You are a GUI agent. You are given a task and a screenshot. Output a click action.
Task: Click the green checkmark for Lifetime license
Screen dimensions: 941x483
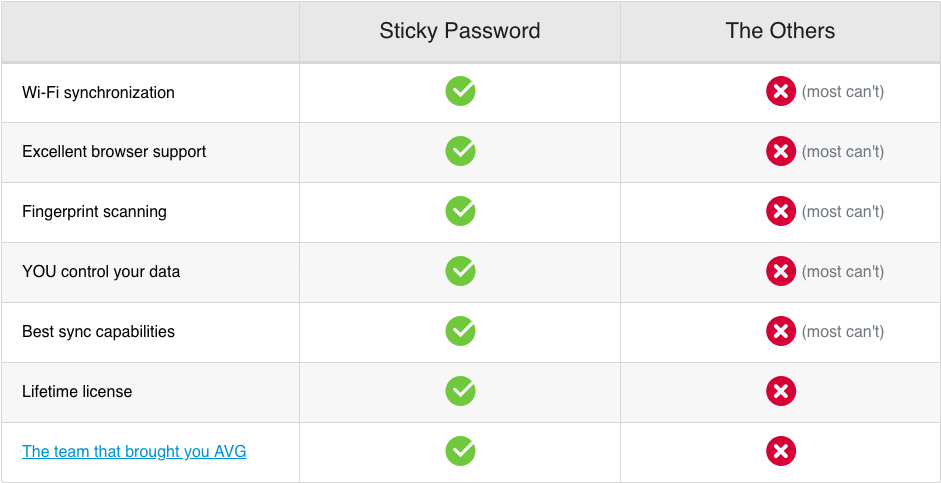click(x=460, y=392)
